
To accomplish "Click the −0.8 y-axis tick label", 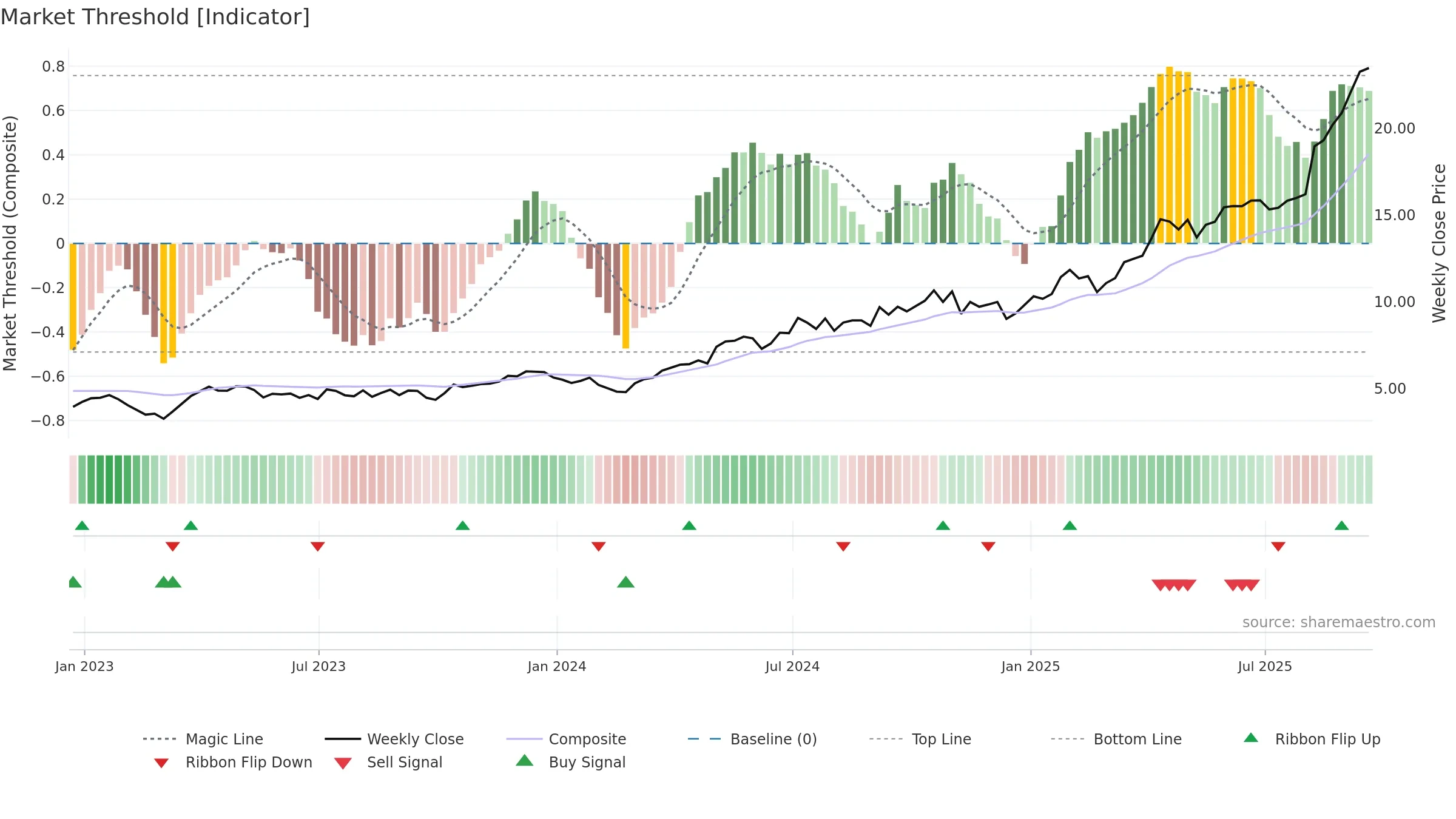I will (x=48, y=421).
